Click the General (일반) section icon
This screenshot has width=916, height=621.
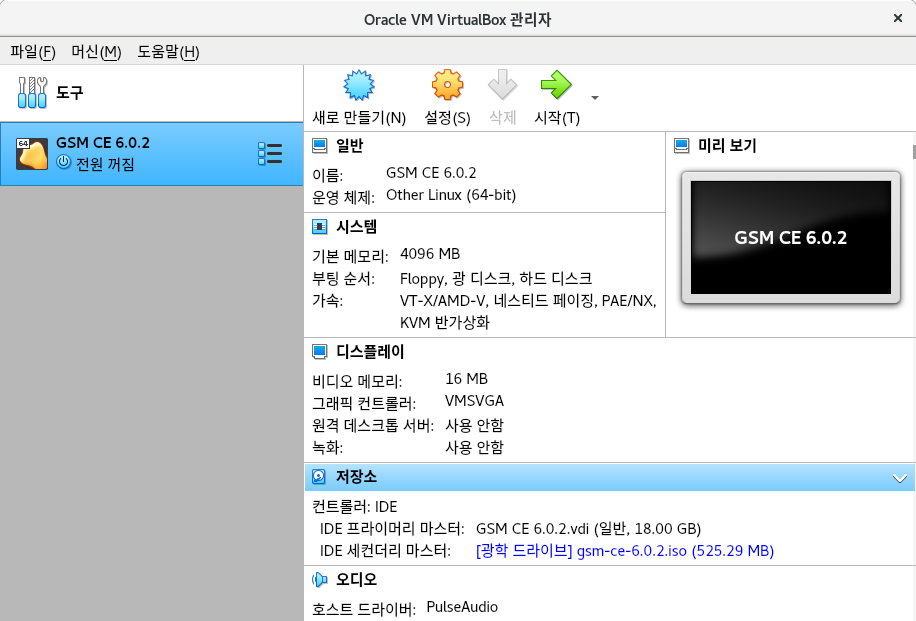click(x=320, y=145)
